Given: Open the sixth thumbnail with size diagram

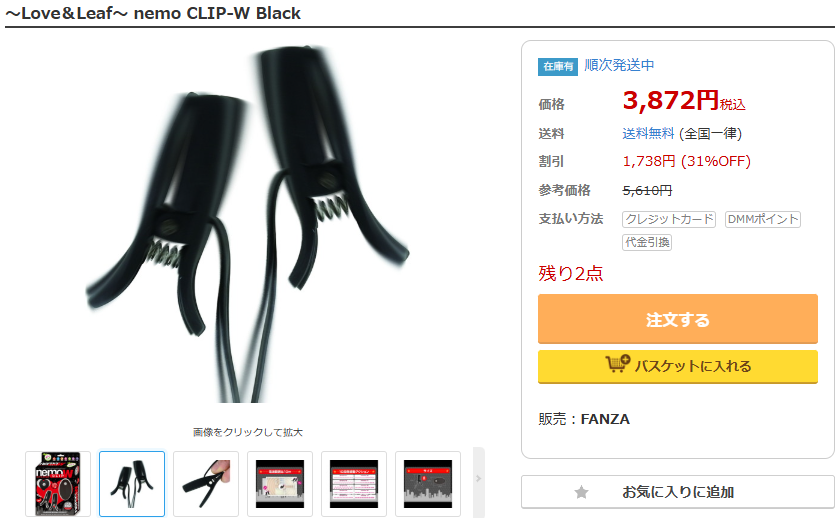Looking at the screenshot, I should pos(428,484).
